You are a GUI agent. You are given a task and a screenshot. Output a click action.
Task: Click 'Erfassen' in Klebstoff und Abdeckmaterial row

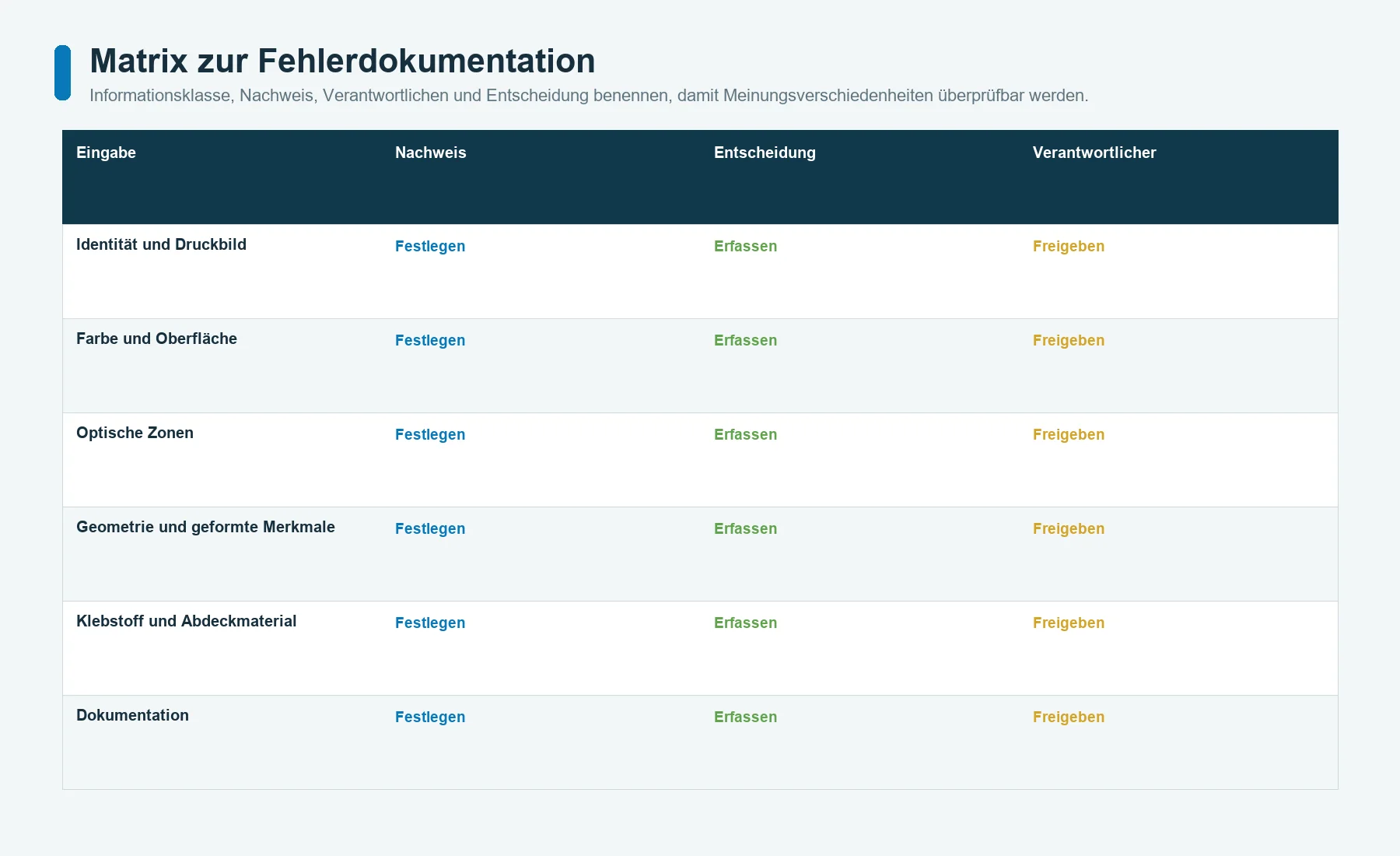(x=745, y=623)
